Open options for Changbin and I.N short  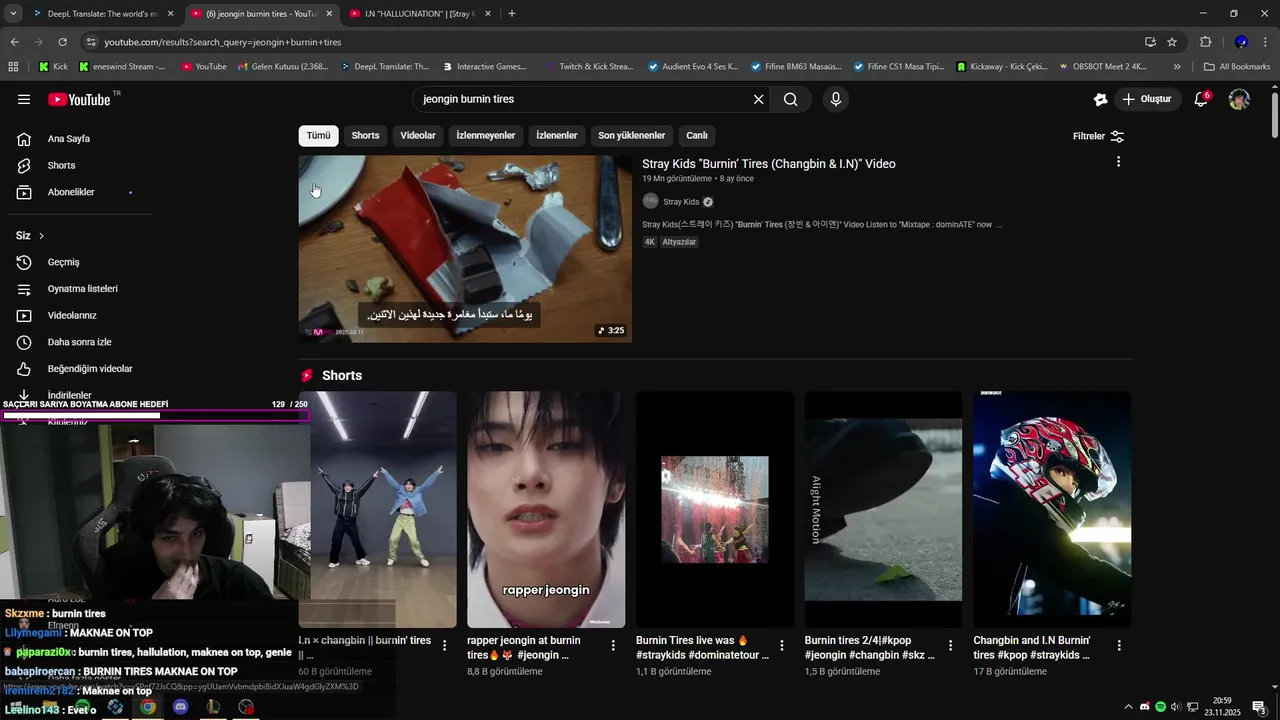pos(1119,646)
